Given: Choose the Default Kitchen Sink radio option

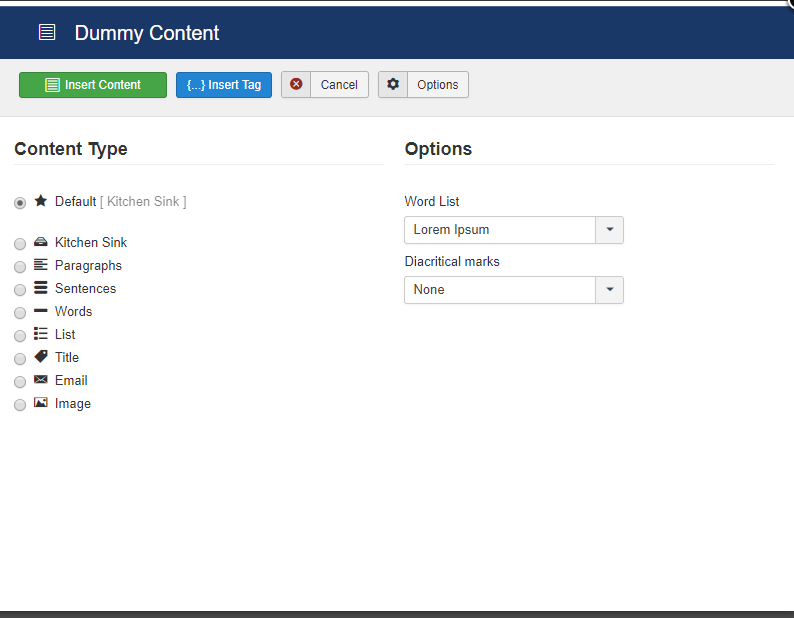Looking at the screenshot, I should point(20,203).
